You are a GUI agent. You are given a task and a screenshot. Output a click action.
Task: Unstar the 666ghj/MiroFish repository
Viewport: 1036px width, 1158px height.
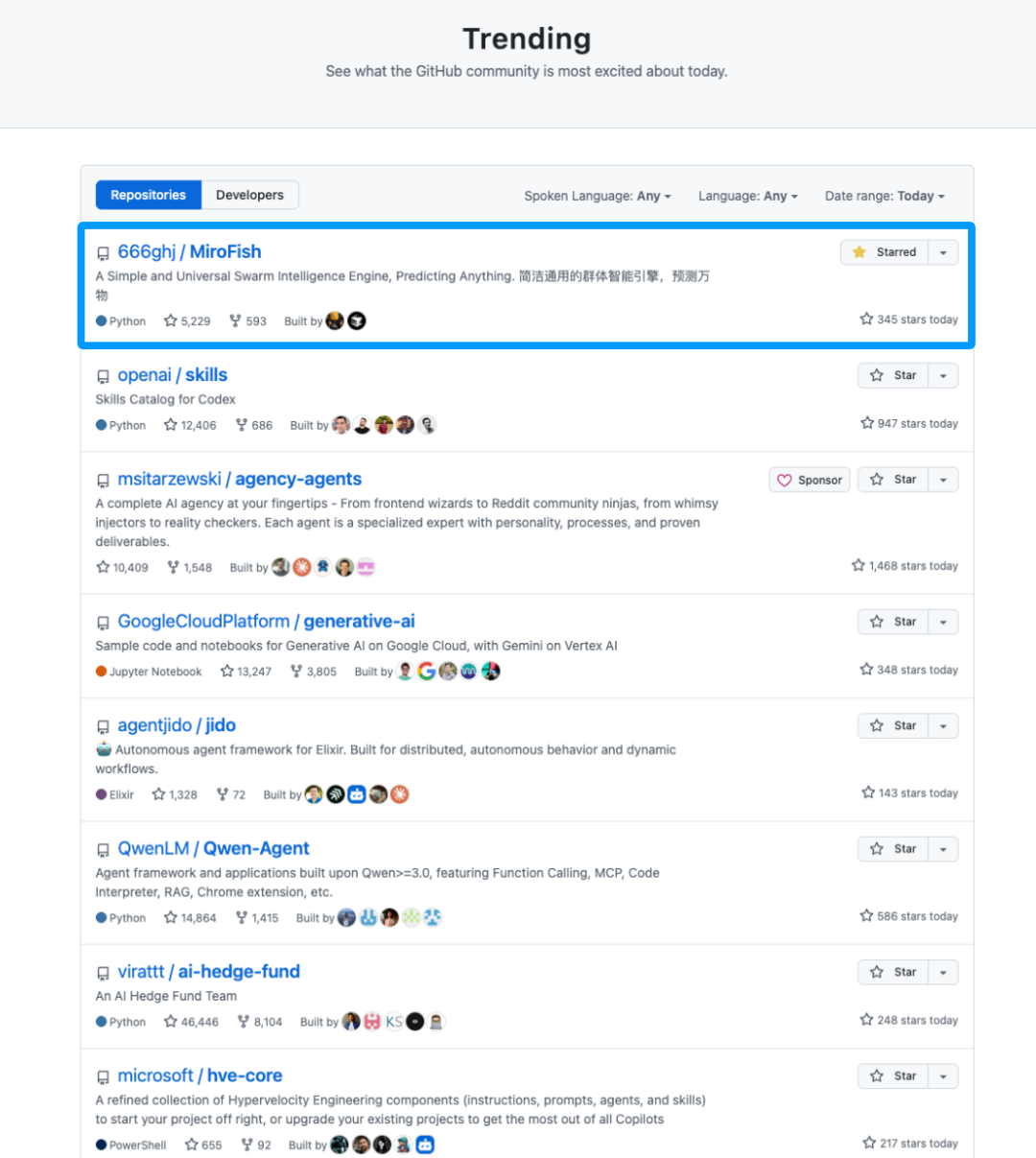point(884,252)
